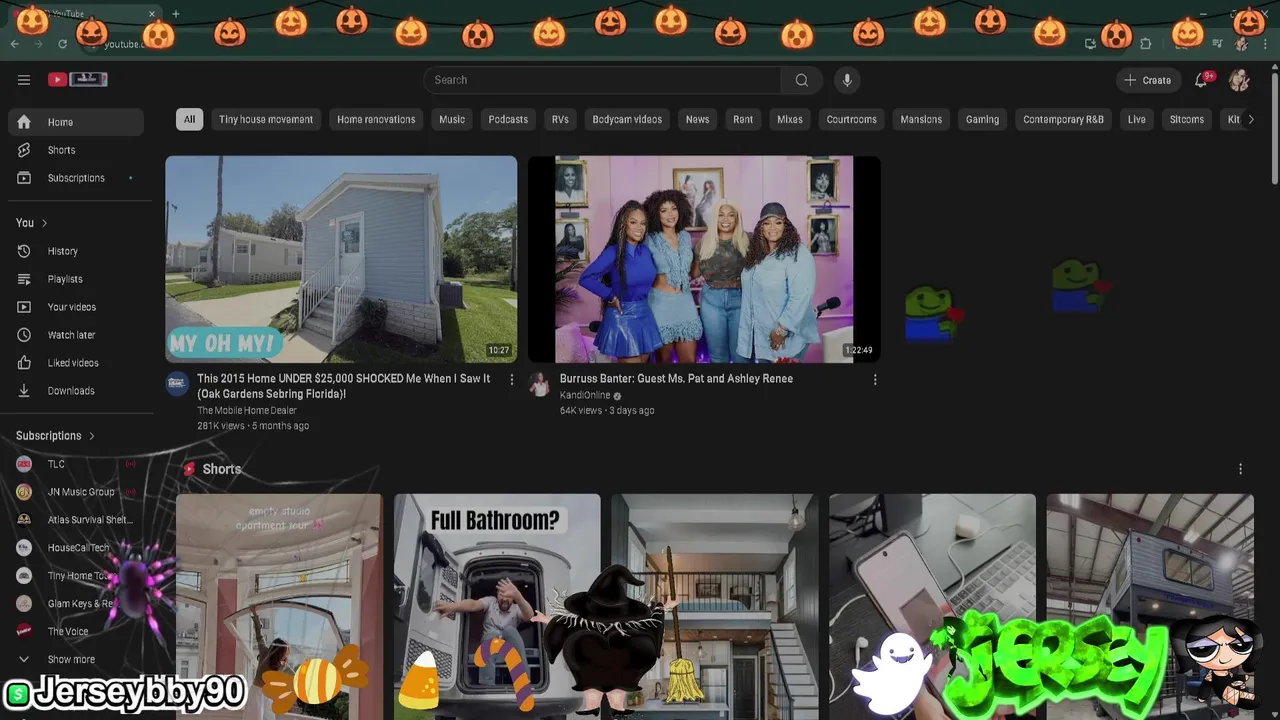This screenshot has width=1280, height=720.
Task: Open The Voice channel subscription
Action: pos(76,631)
